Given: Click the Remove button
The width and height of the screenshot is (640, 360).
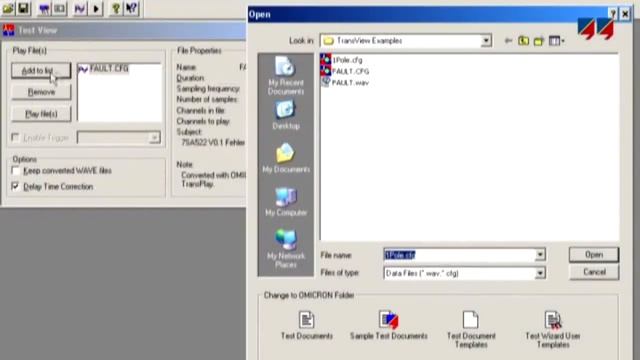Looking at the screenshot, I should [41, 92].
